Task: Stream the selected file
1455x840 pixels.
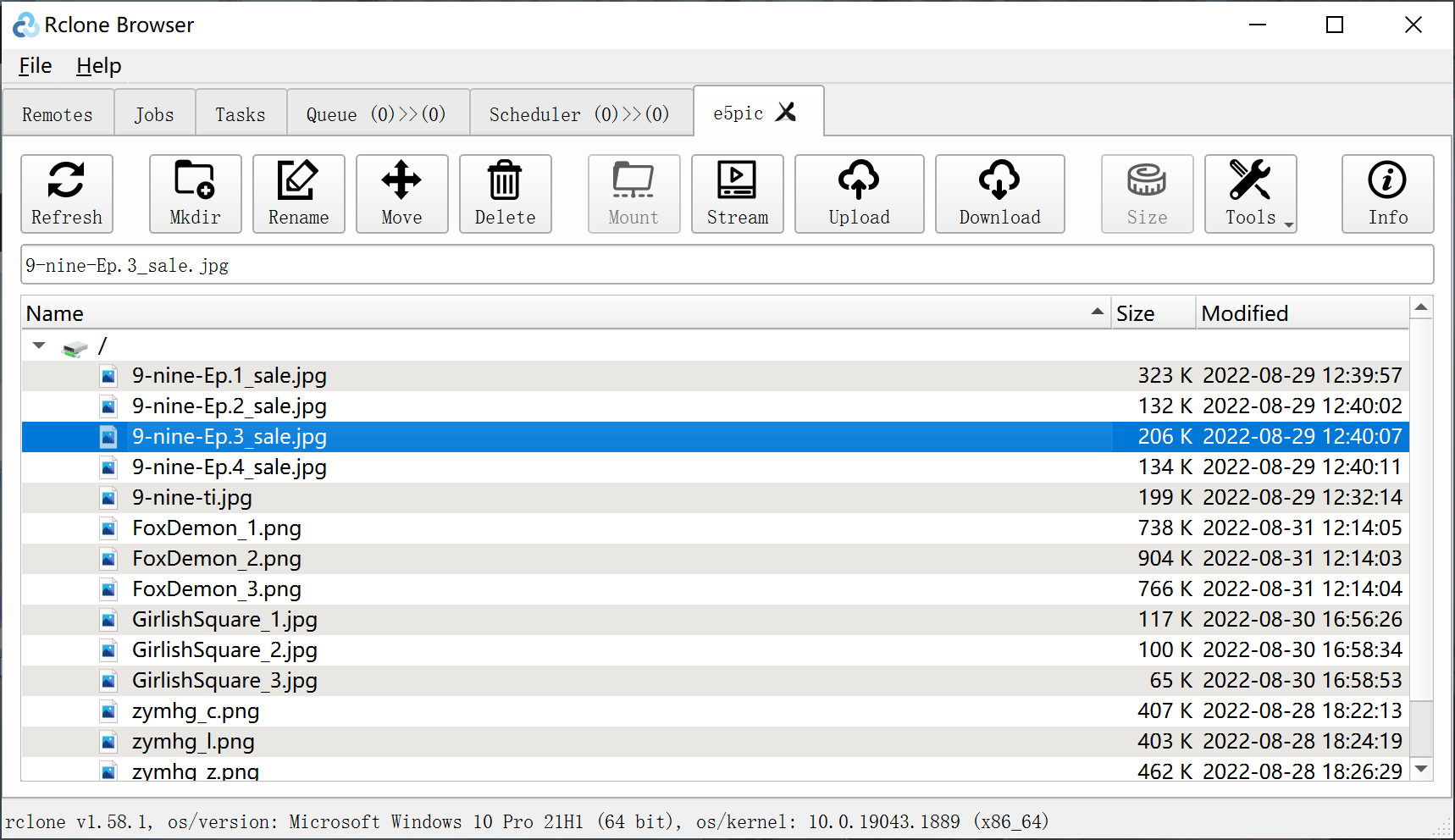Action: [x=737, y=194]
